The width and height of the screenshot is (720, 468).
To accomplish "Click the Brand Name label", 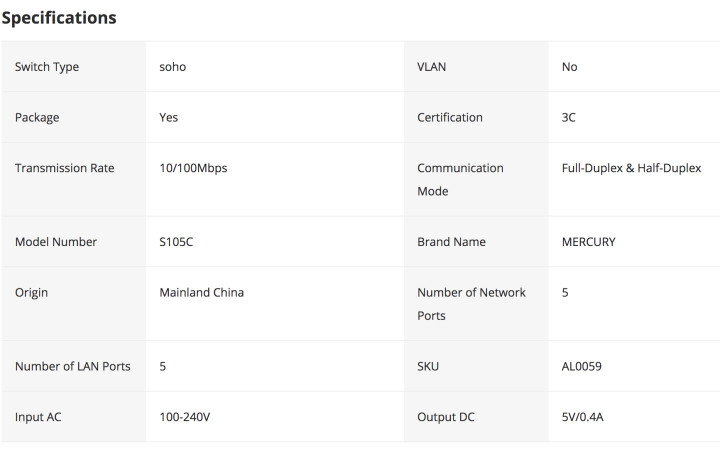I will (451, 242).
